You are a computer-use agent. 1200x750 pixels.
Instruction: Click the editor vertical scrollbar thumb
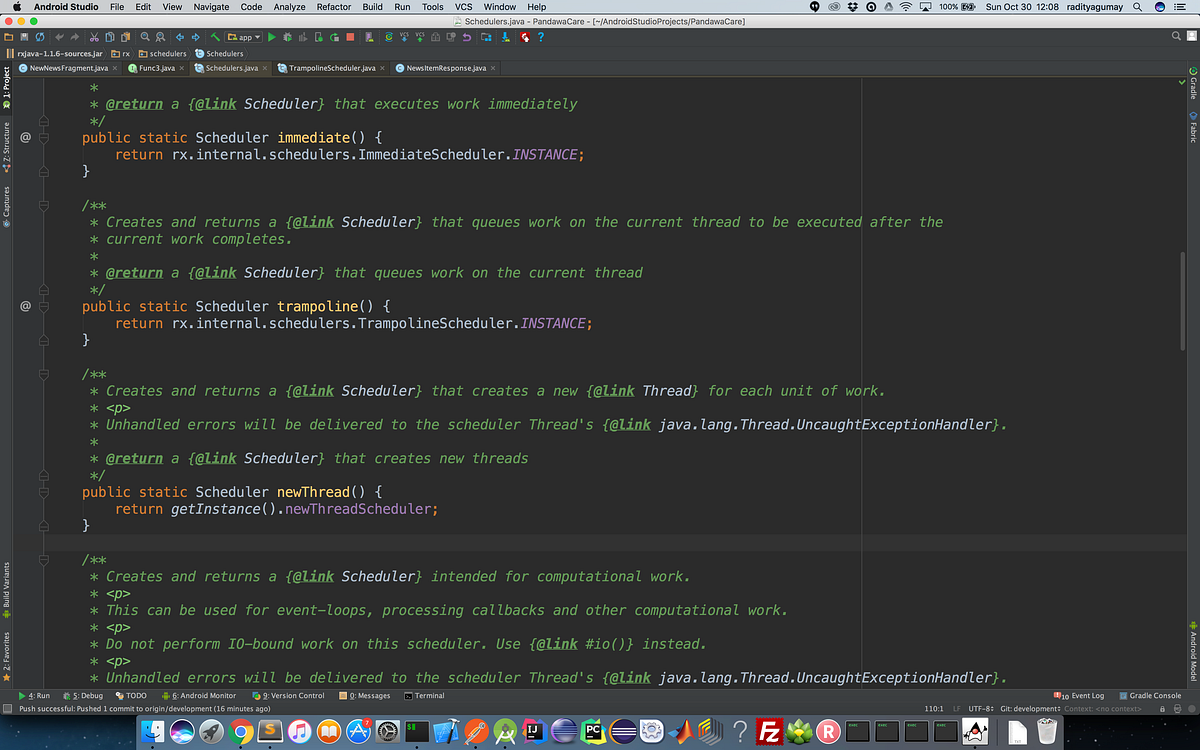[1183, 300]
